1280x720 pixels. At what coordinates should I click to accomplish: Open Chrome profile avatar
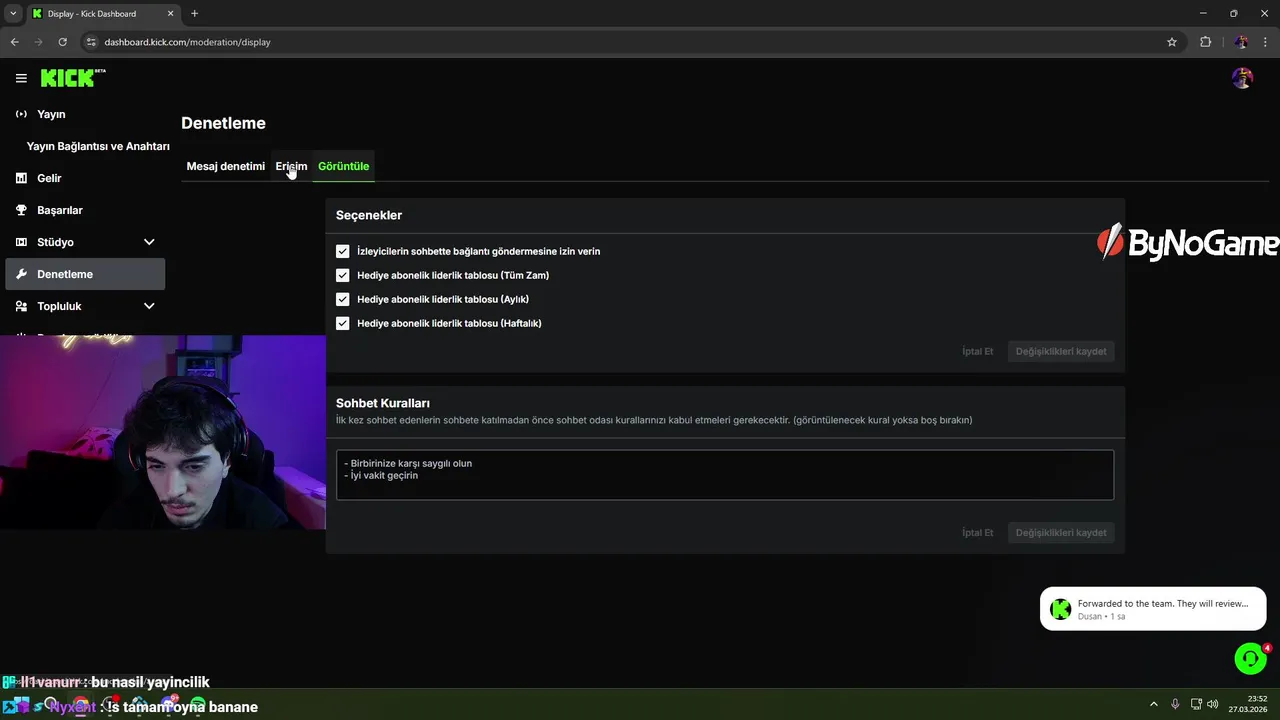pos(1241,42)
